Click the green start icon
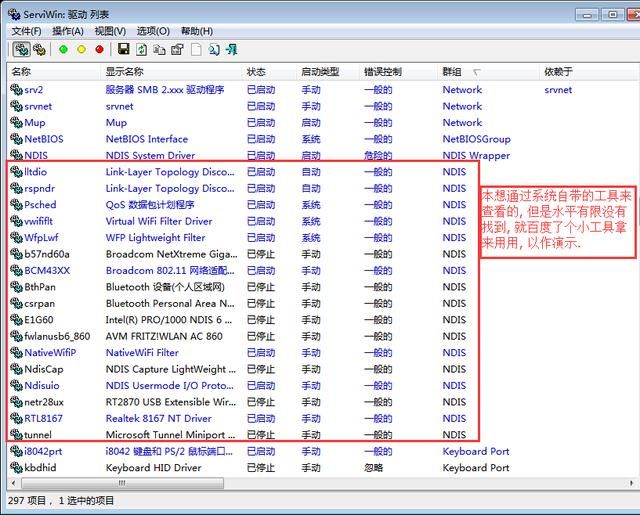 tap(63, 49)
